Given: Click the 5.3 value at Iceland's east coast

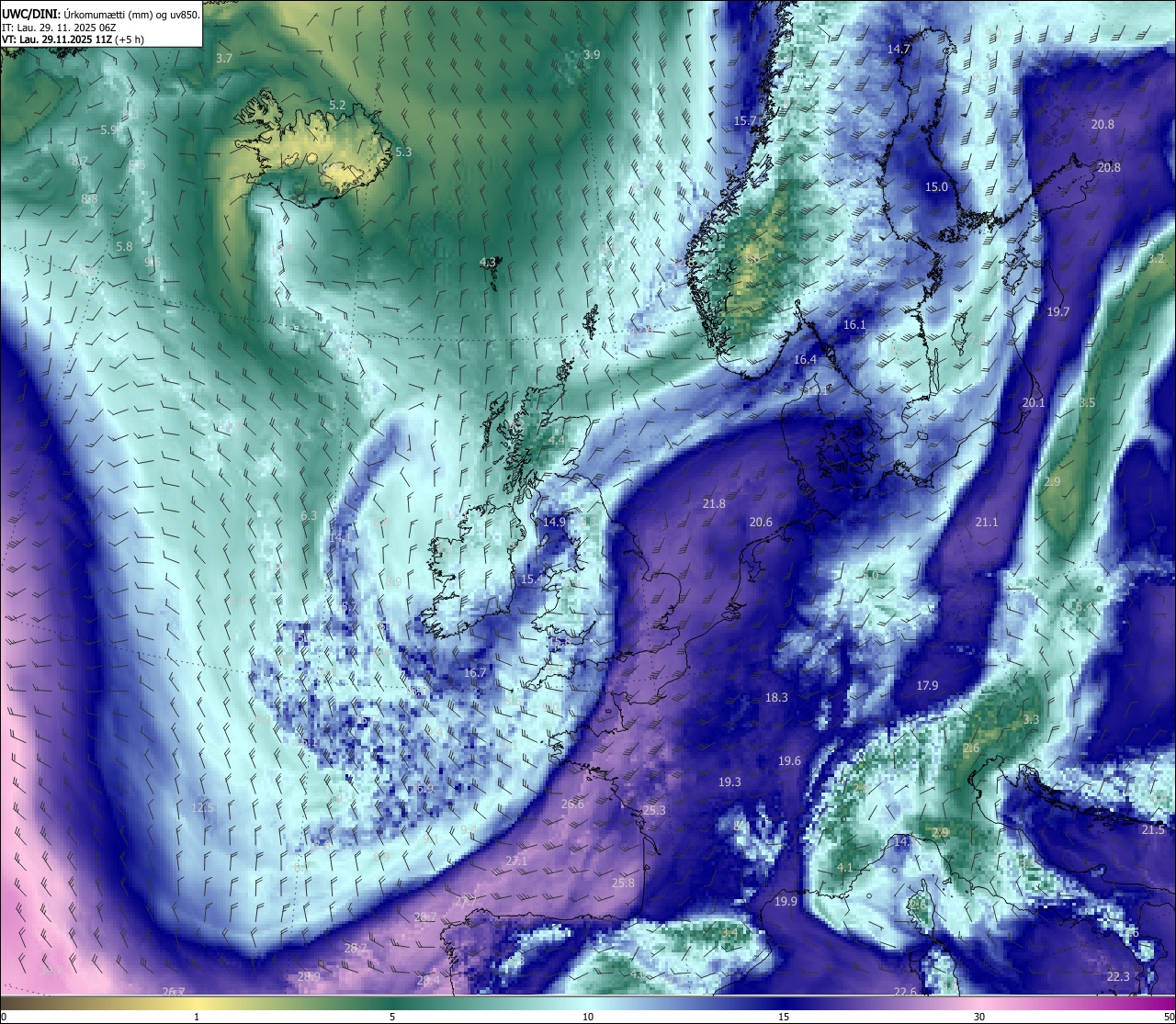Looking at the screenshot, I should [403, 152].
